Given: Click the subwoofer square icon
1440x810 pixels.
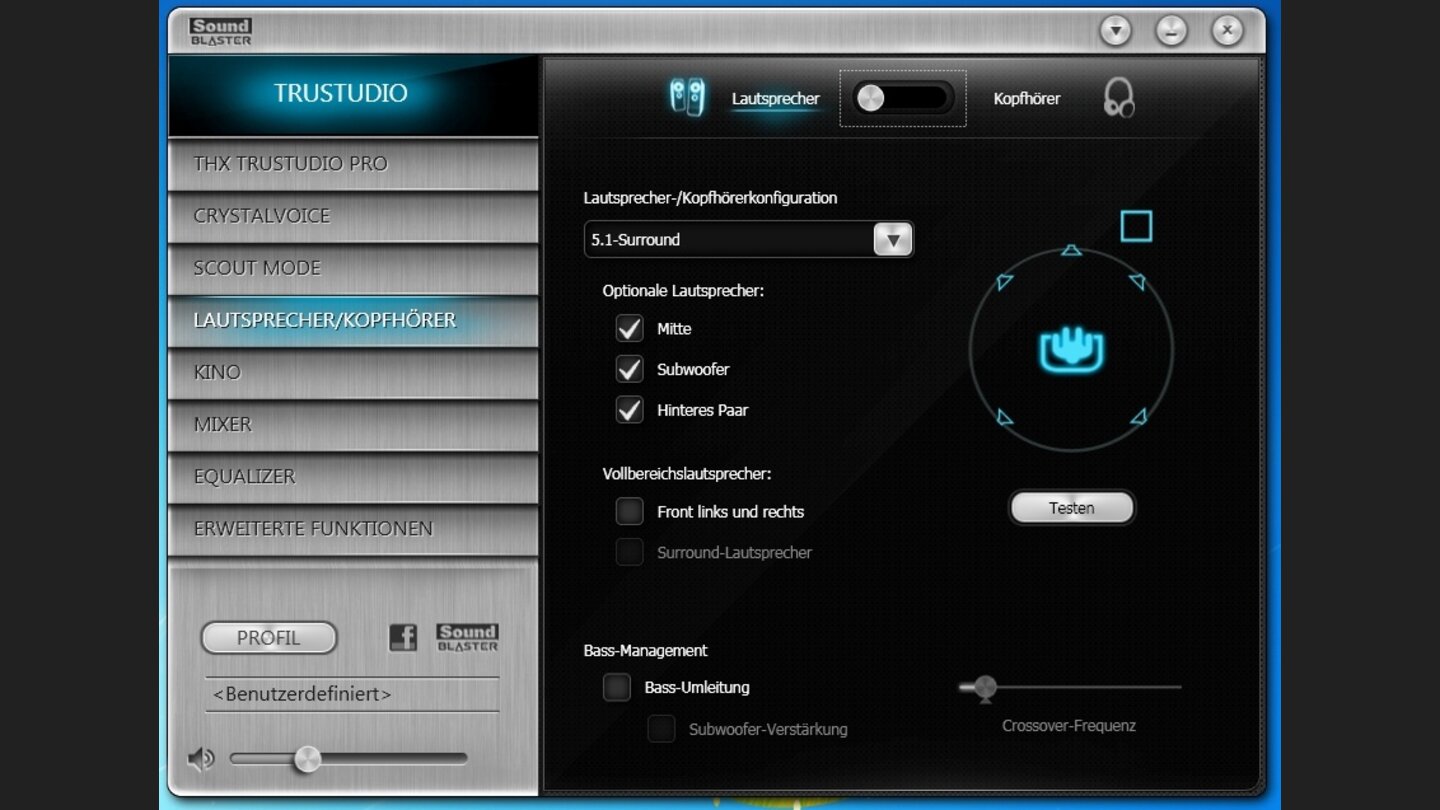Looking at the screenshot, I should (1136, 226).
